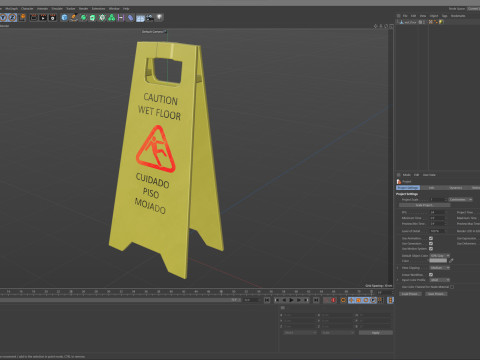The image size is (480, 360).
Task: Click the viewport rotate camera icon
Action: tap(386, 26)
